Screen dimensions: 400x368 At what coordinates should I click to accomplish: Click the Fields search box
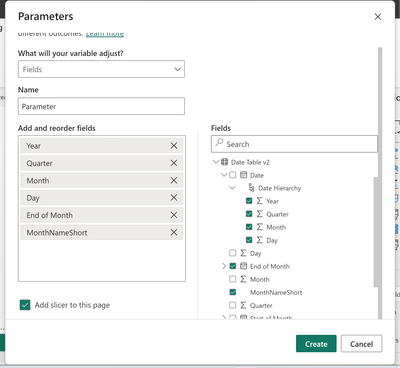(294, 144)
